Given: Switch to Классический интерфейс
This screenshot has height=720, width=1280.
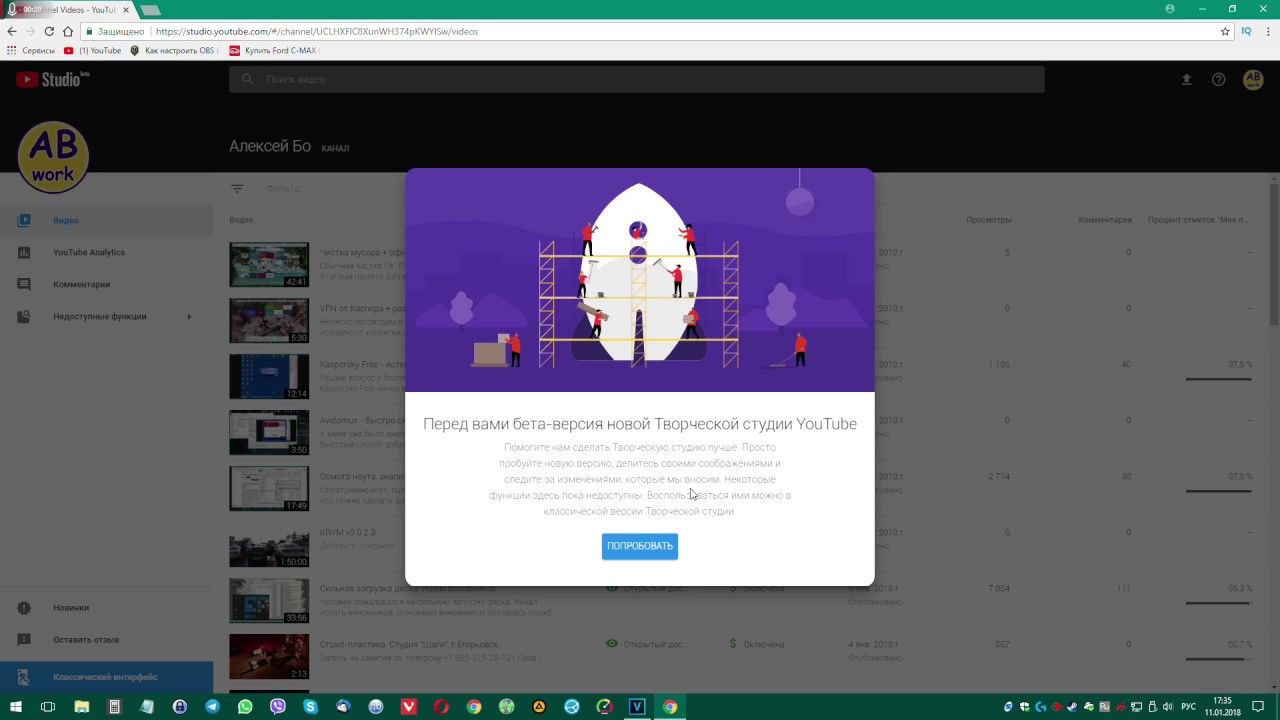Looking at the screenshot, I should tap(106, 677).
